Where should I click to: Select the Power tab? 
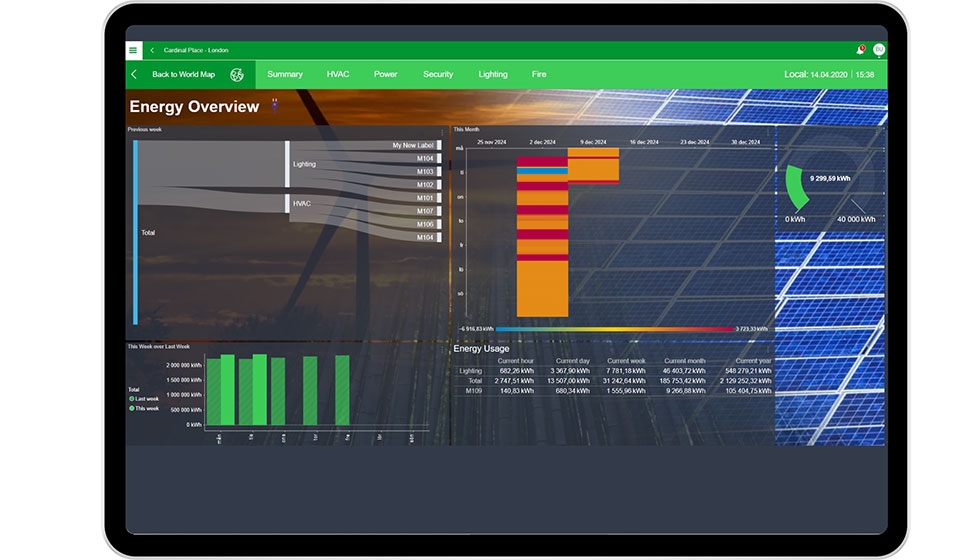pyautogui.click(x=385, y=75)
